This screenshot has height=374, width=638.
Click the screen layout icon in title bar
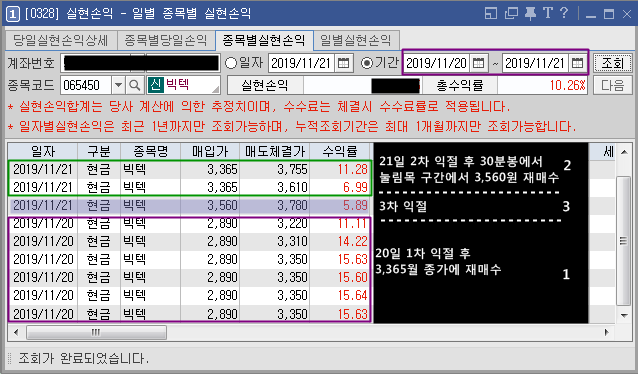pos(491,13)
